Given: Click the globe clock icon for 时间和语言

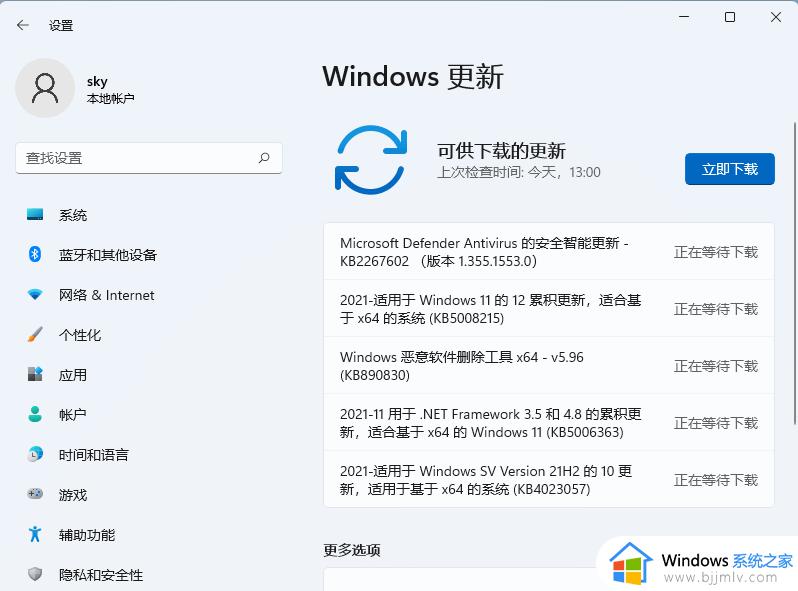Looking at the screenshot, I should click(35, 454).
